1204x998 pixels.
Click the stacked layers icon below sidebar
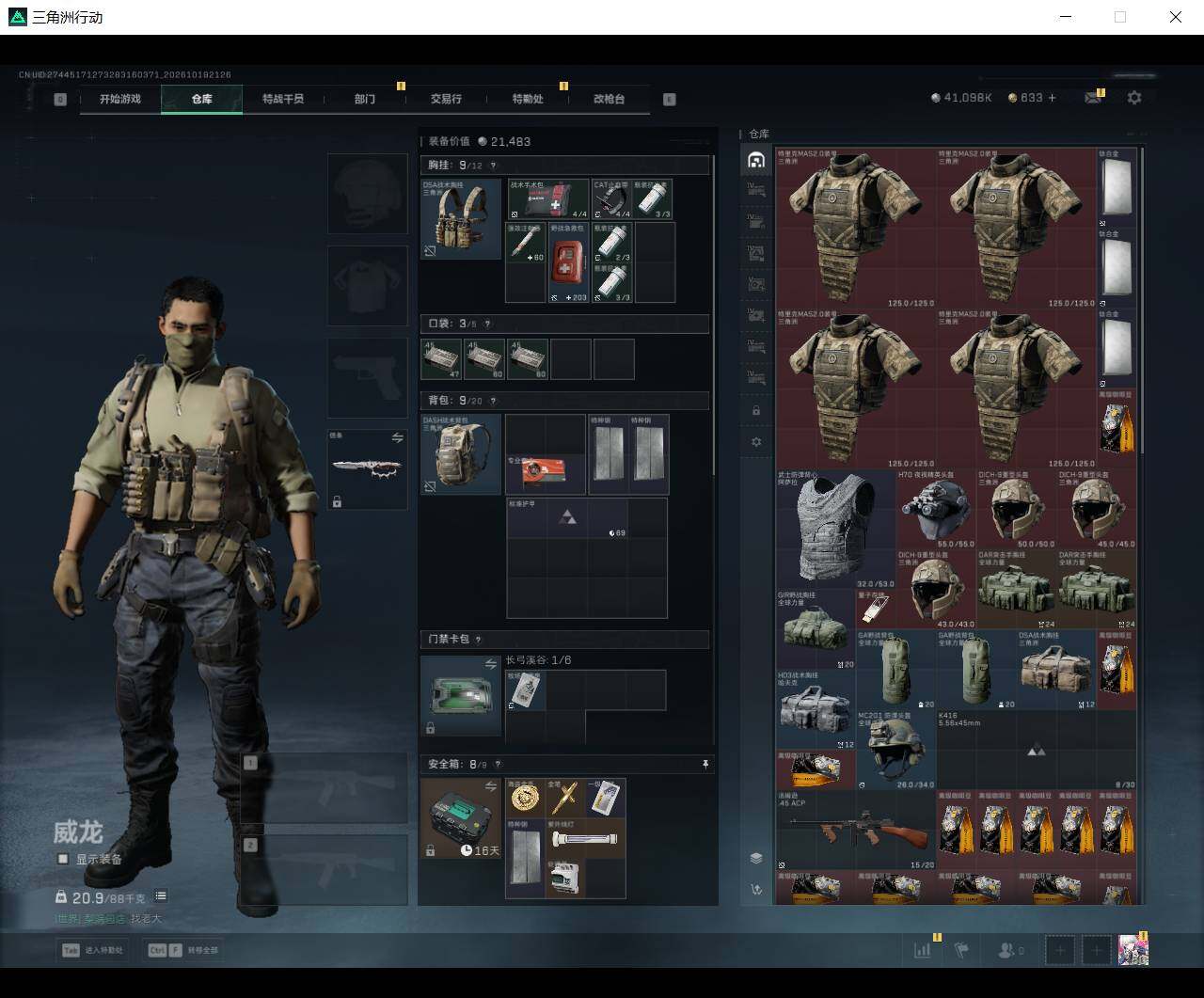click(x=756, y=858)
